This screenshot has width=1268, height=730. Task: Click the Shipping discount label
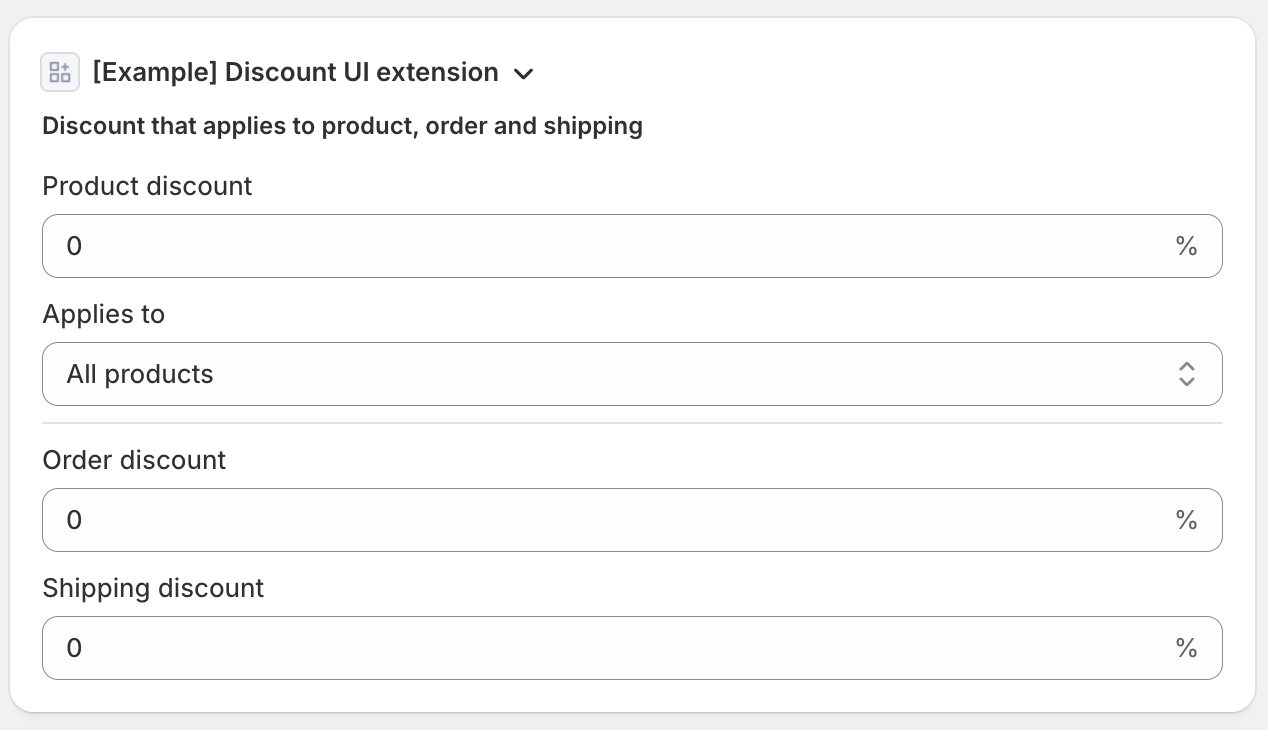pos(153,588)
